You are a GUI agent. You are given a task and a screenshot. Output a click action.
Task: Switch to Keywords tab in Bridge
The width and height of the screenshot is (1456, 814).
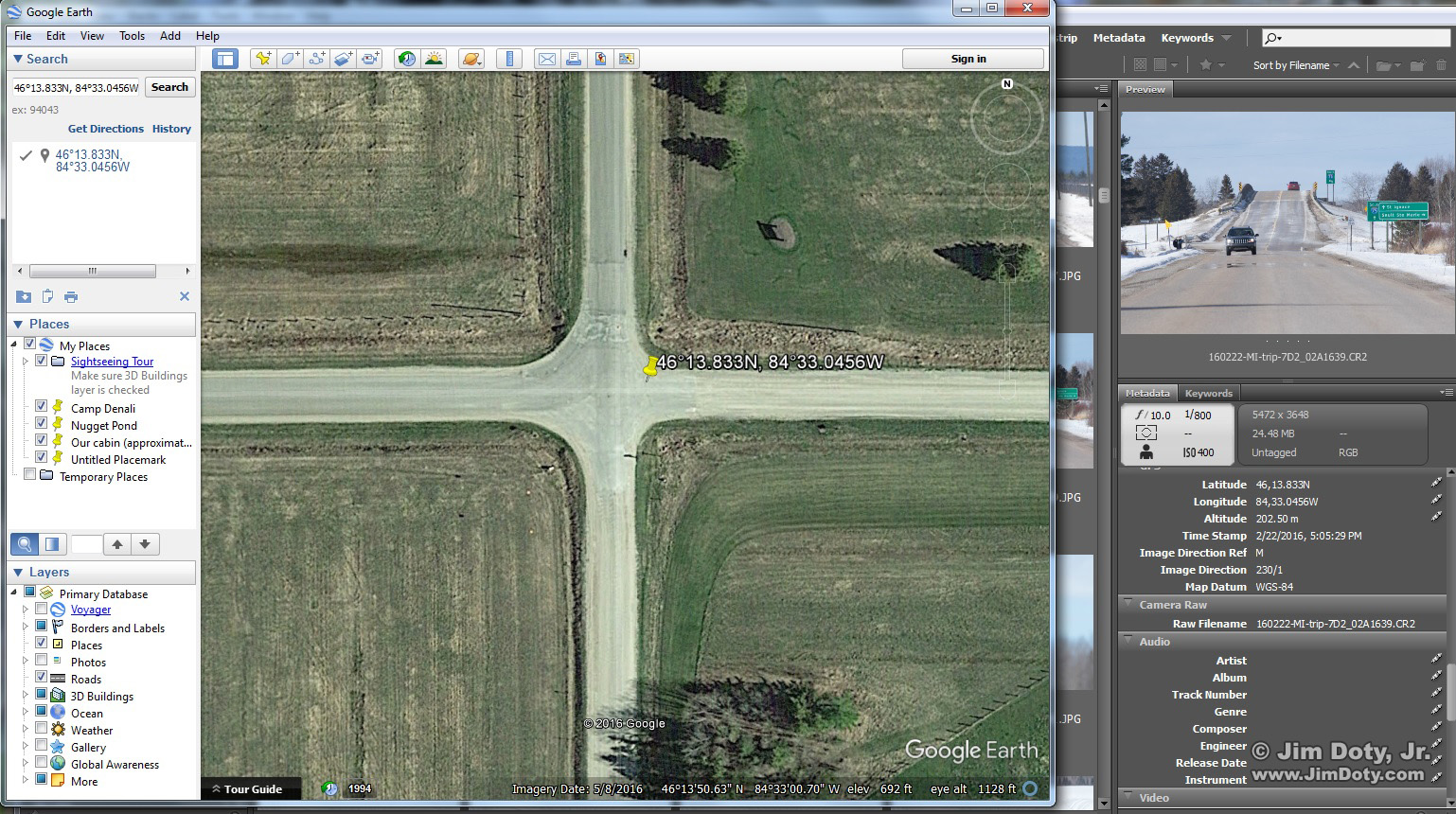click(1209, 393)
